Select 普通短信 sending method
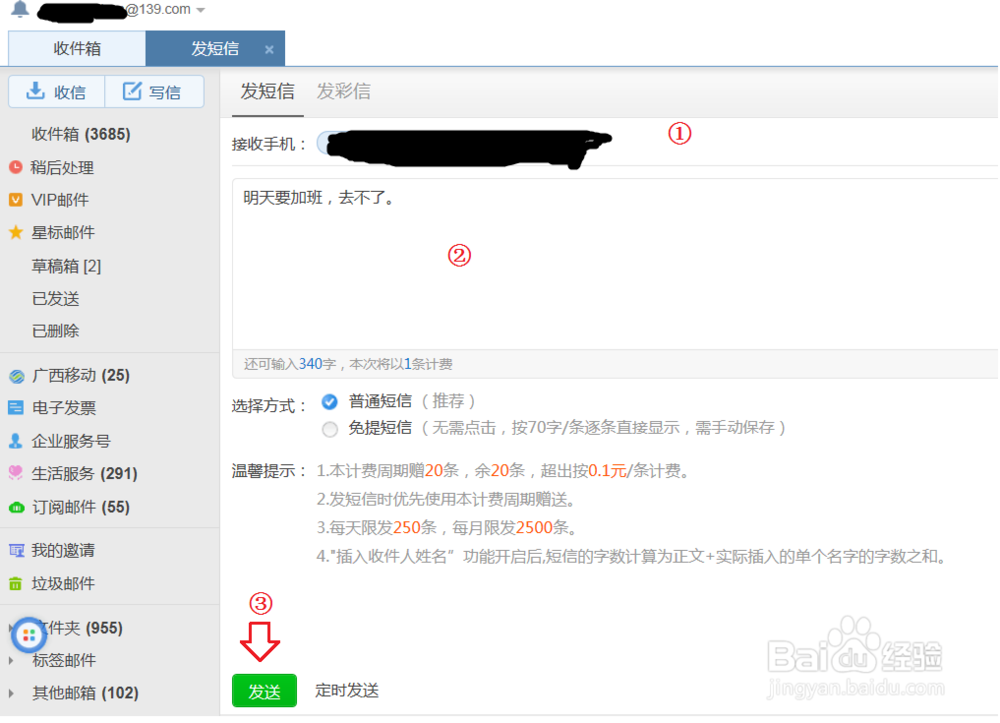The width and height of the screenshot is (1000, 723). tap(330, 401)
